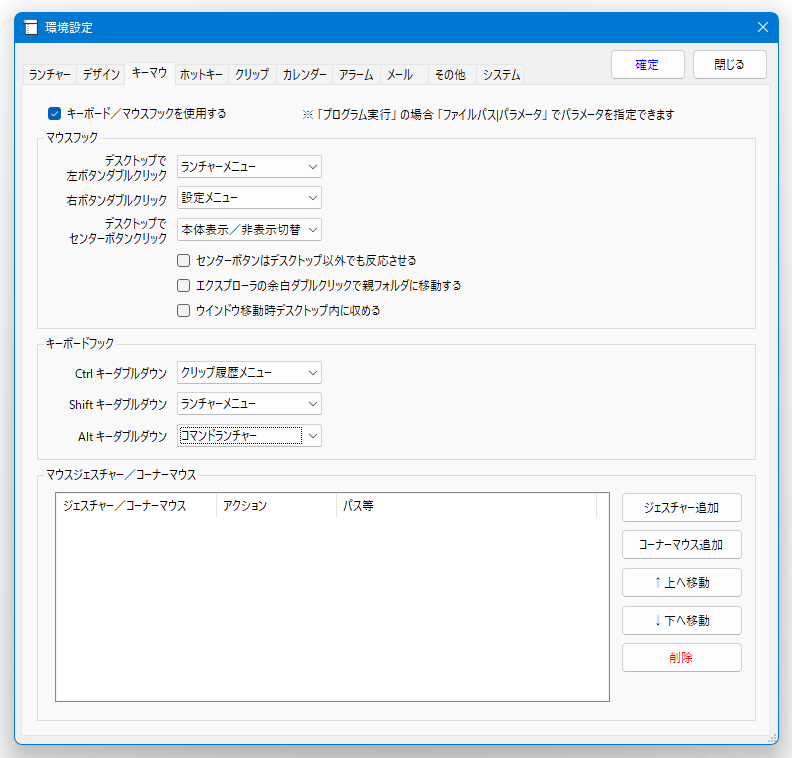Open Shift キーダブルダウン dropdown

coord(249,404)
